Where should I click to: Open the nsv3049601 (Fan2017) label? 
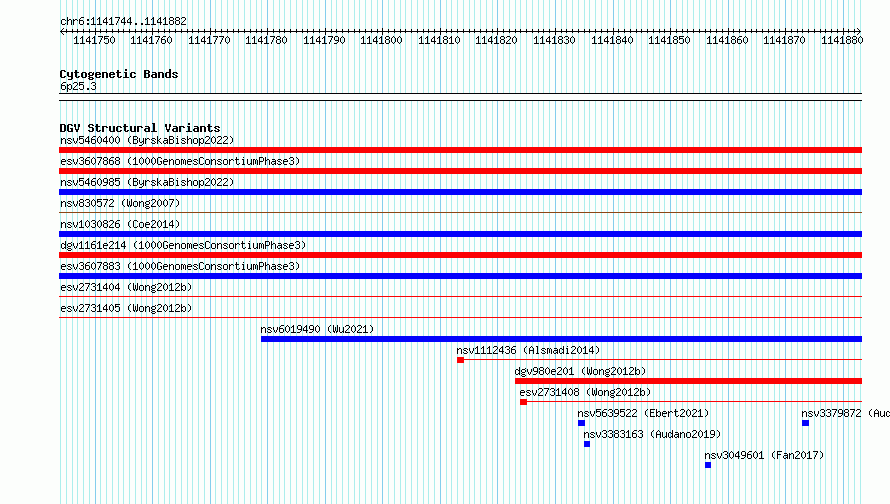point(764,455)
